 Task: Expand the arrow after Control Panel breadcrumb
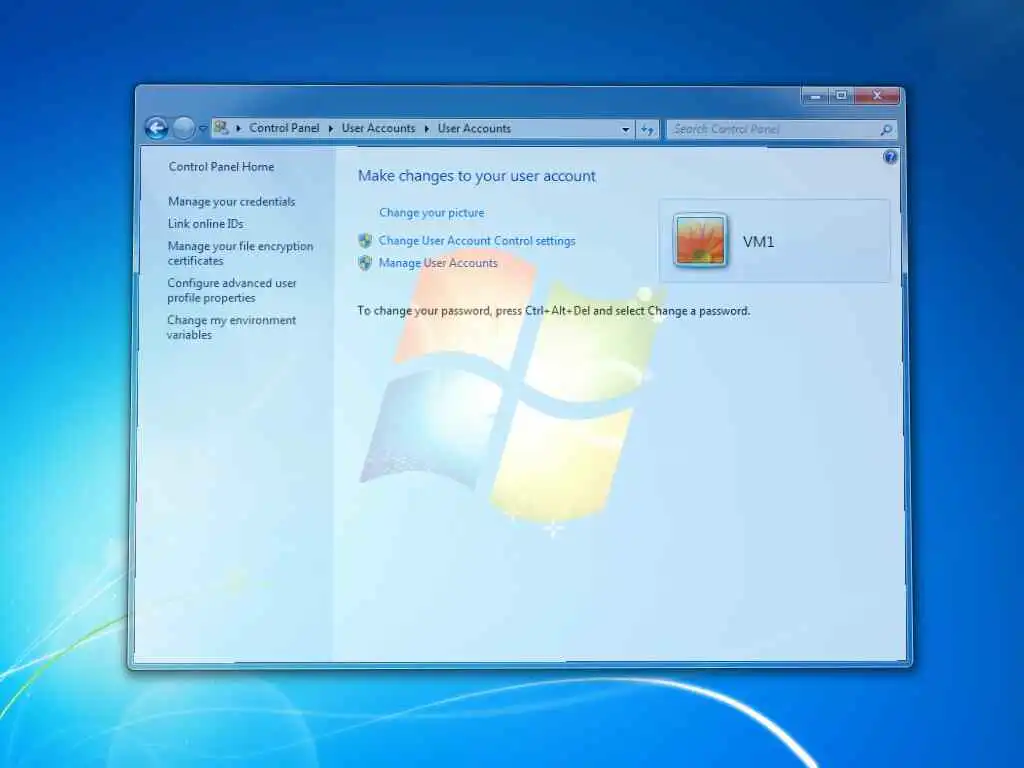tap(330, 129)
